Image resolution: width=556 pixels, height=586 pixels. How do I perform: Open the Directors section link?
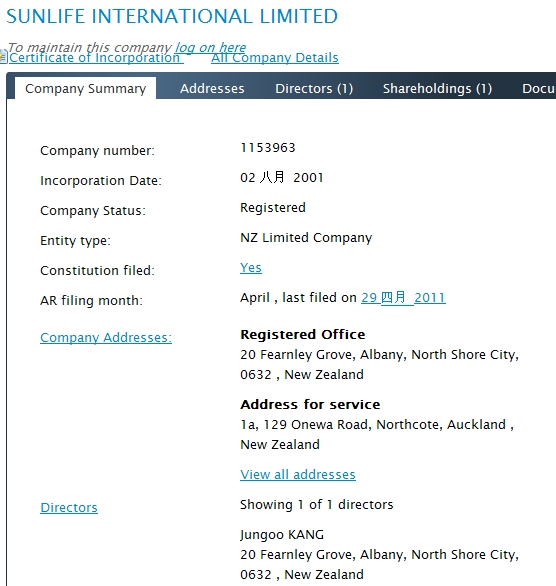point(69,508)
